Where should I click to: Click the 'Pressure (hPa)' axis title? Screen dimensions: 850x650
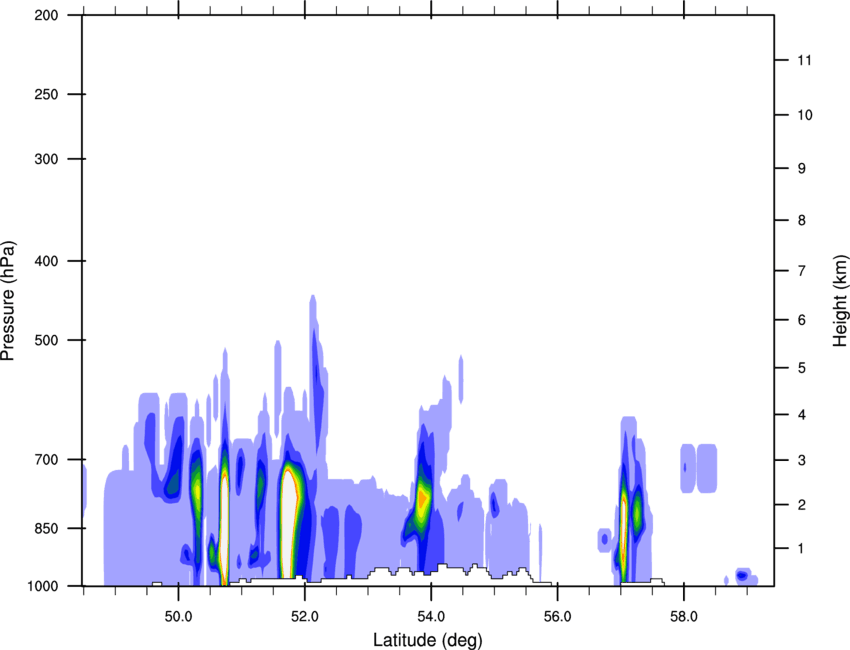pyautogui.click(x=8, y=301)
